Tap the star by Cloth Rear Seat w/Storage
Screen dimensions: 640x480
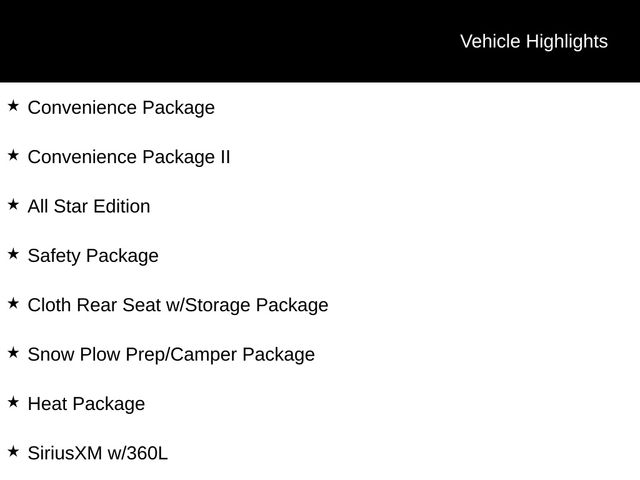(x=12, y=303)
